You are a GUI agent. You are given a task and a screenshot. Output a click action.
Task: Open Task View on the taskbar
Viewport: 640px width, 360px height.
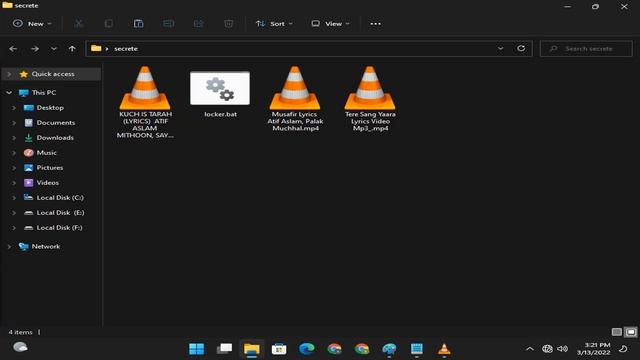[224, 349]
